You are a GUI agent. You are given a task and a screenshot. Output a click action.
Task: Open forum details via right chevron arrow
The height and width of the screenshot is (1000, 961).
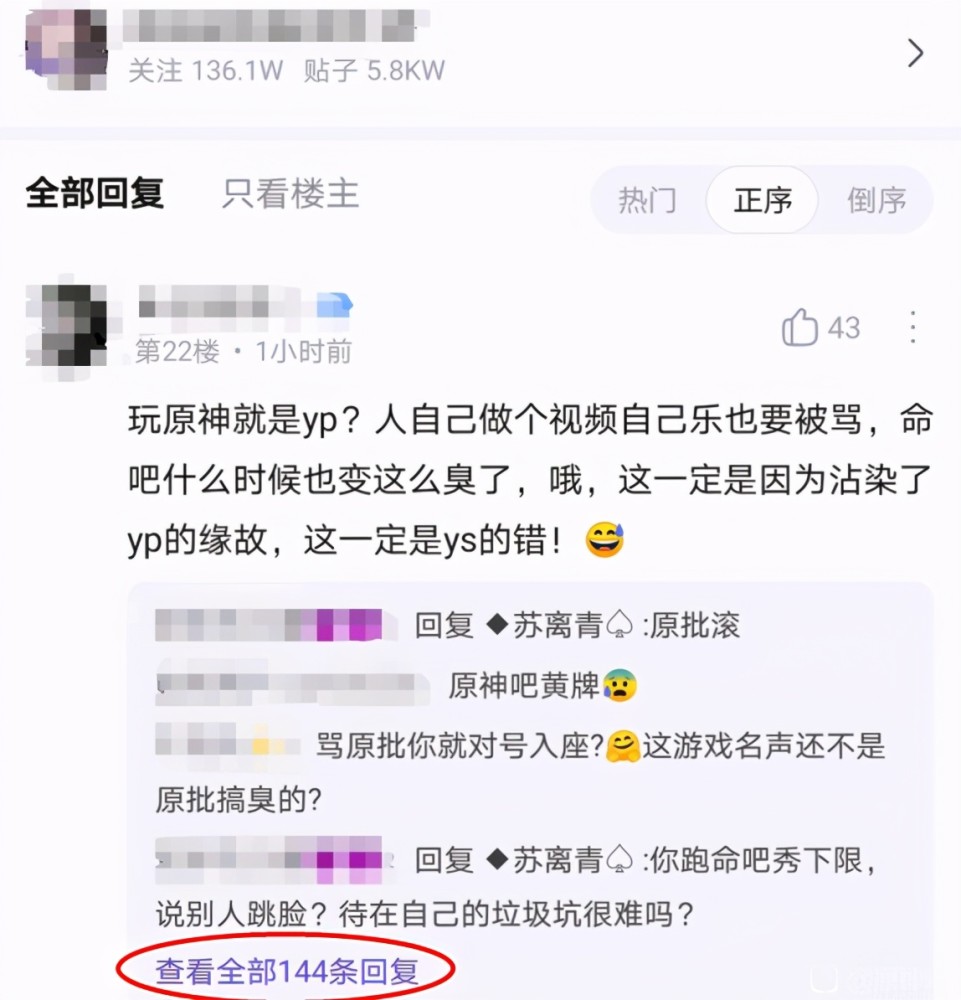pyautogui.click(x=916, y=54)
